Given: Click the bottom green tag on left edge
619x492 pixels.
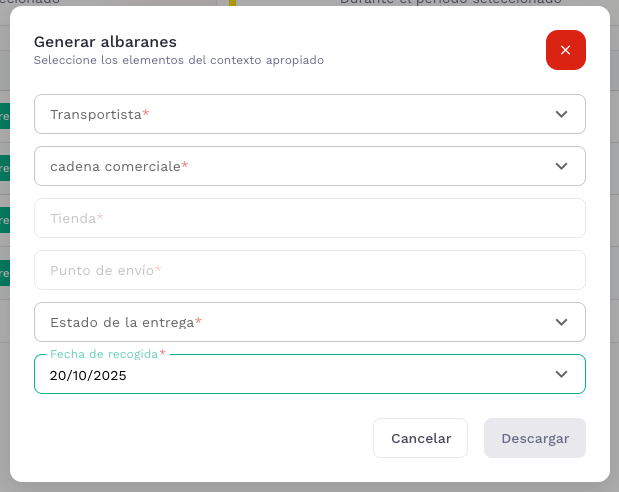Looking at the screenshot, I should point(4,272).
